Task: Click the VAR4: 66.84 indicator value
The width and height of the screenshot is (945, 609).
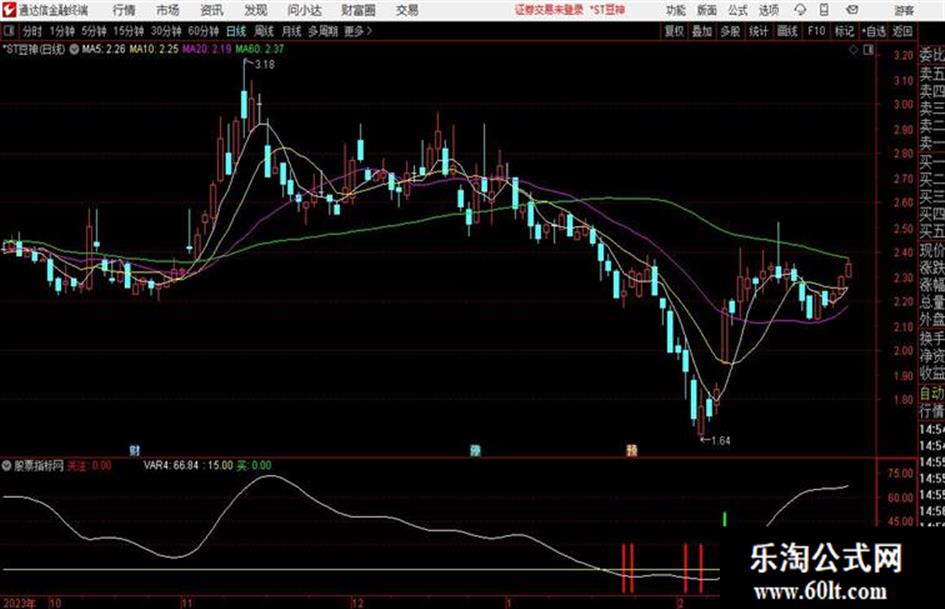Action: click(x=171, y=465)
